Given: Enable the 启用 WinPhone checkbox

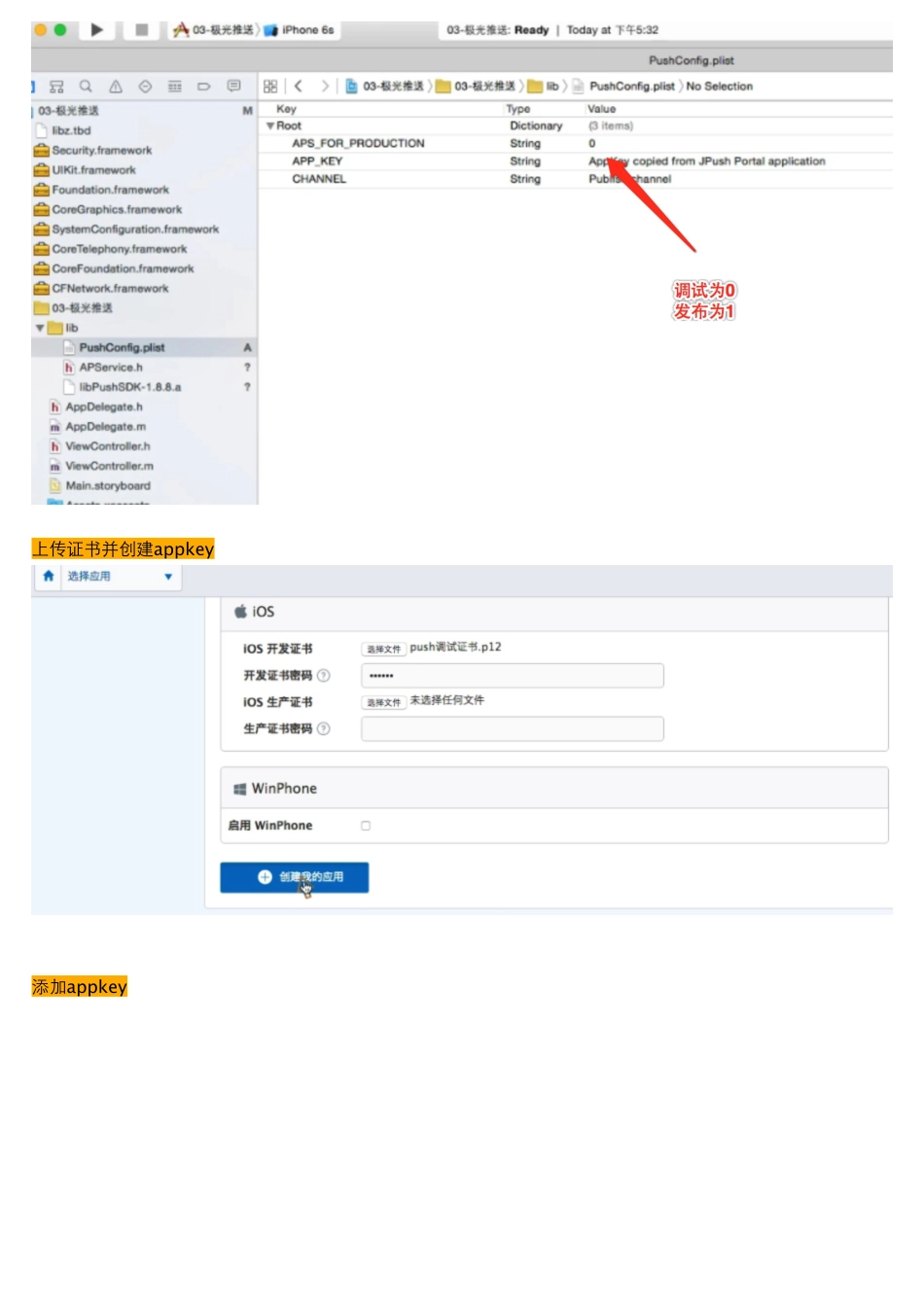Looking at the screenshot, I should pyautogui.click(x=366, y=827).
